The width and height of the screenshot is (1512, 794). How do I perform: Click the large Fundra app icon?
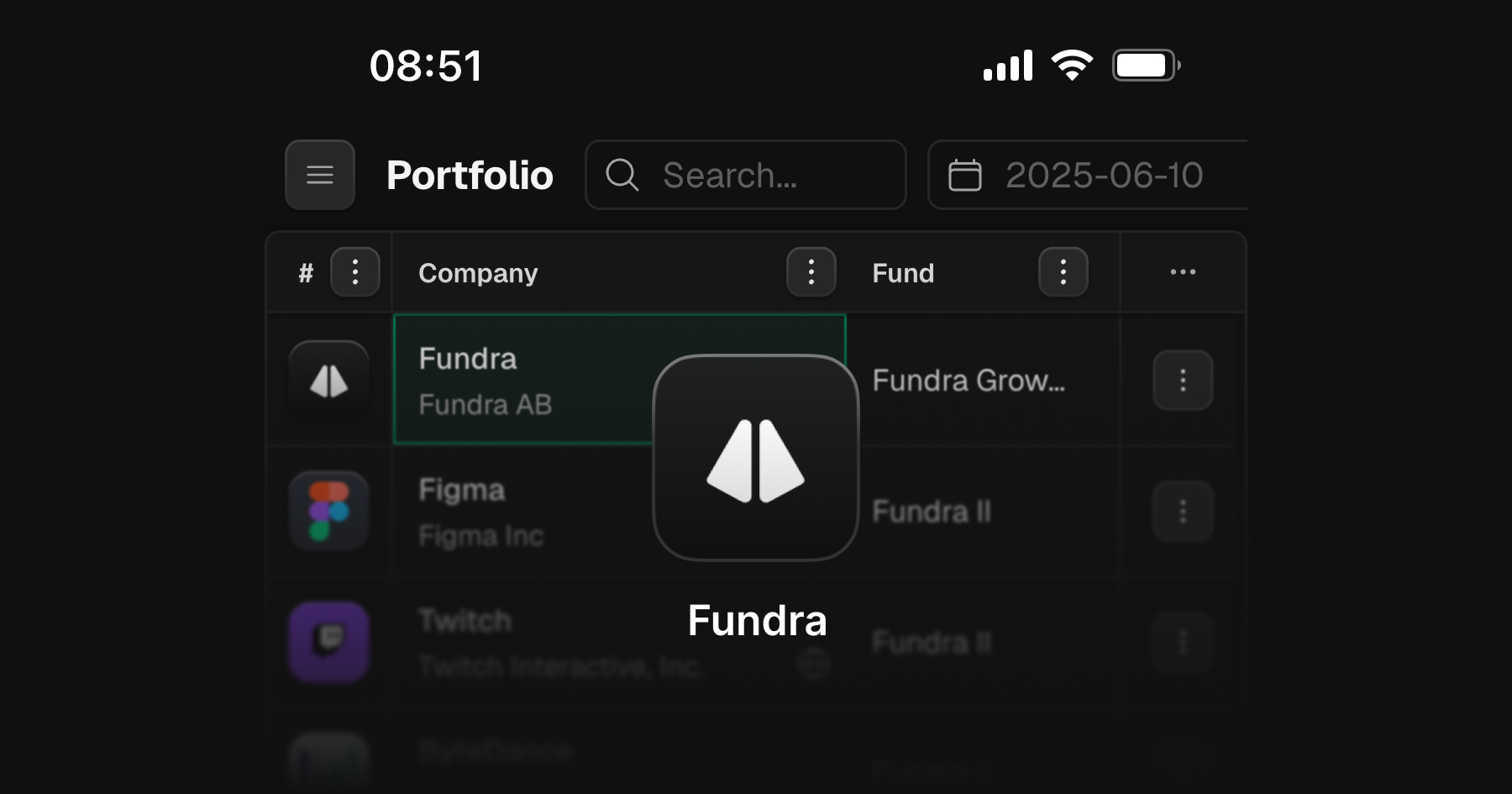(755, 458)
